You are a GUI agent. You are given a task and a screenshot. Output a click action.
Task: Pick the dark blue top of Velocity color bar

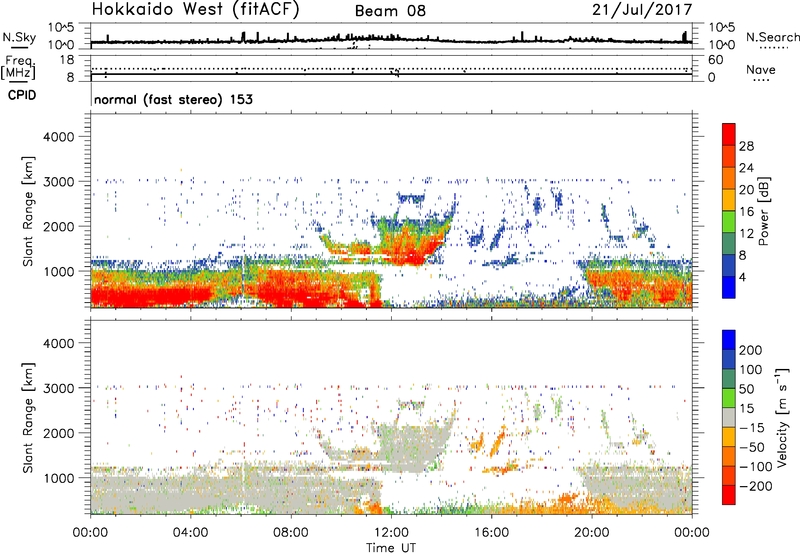point(731,338)
